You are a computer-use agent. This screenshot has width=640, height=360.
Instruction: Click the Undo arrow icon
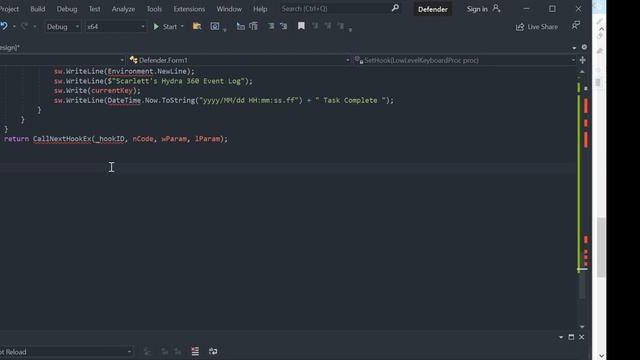[4, 27]
